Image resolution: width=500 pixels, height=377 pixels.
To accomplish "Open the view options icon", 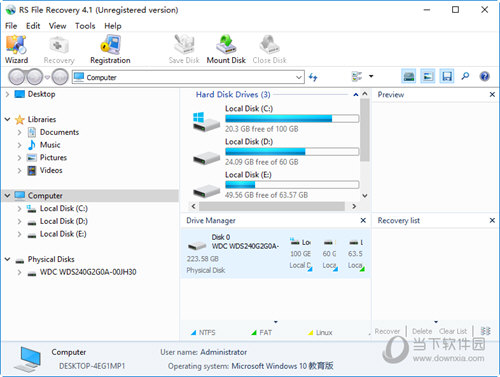I will [x=357, y=77].
